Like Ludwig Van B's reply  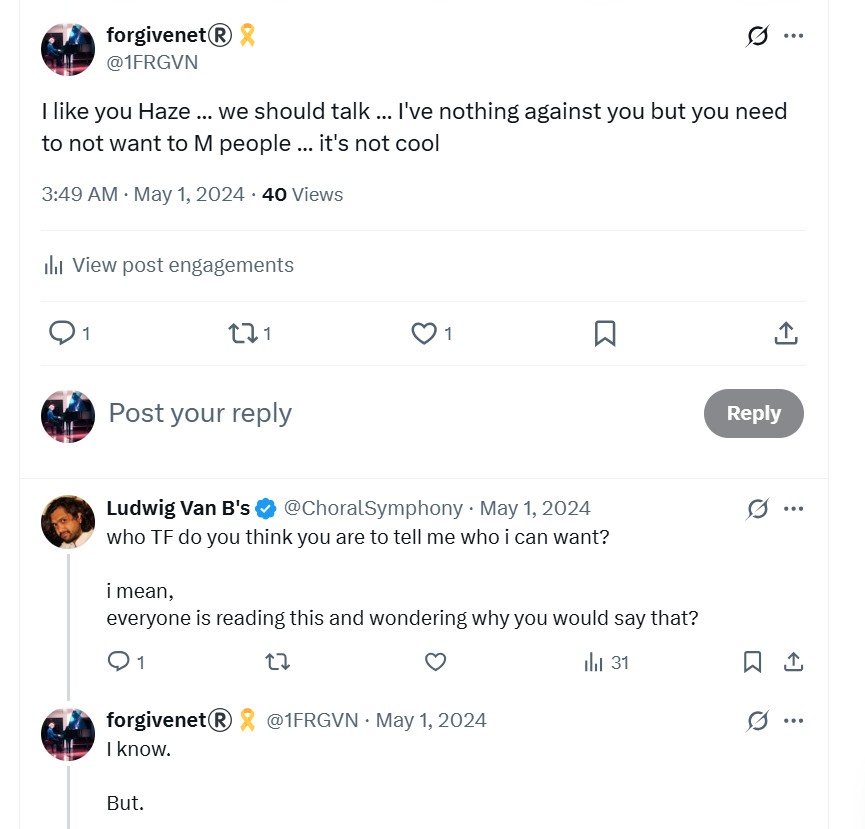435,661
